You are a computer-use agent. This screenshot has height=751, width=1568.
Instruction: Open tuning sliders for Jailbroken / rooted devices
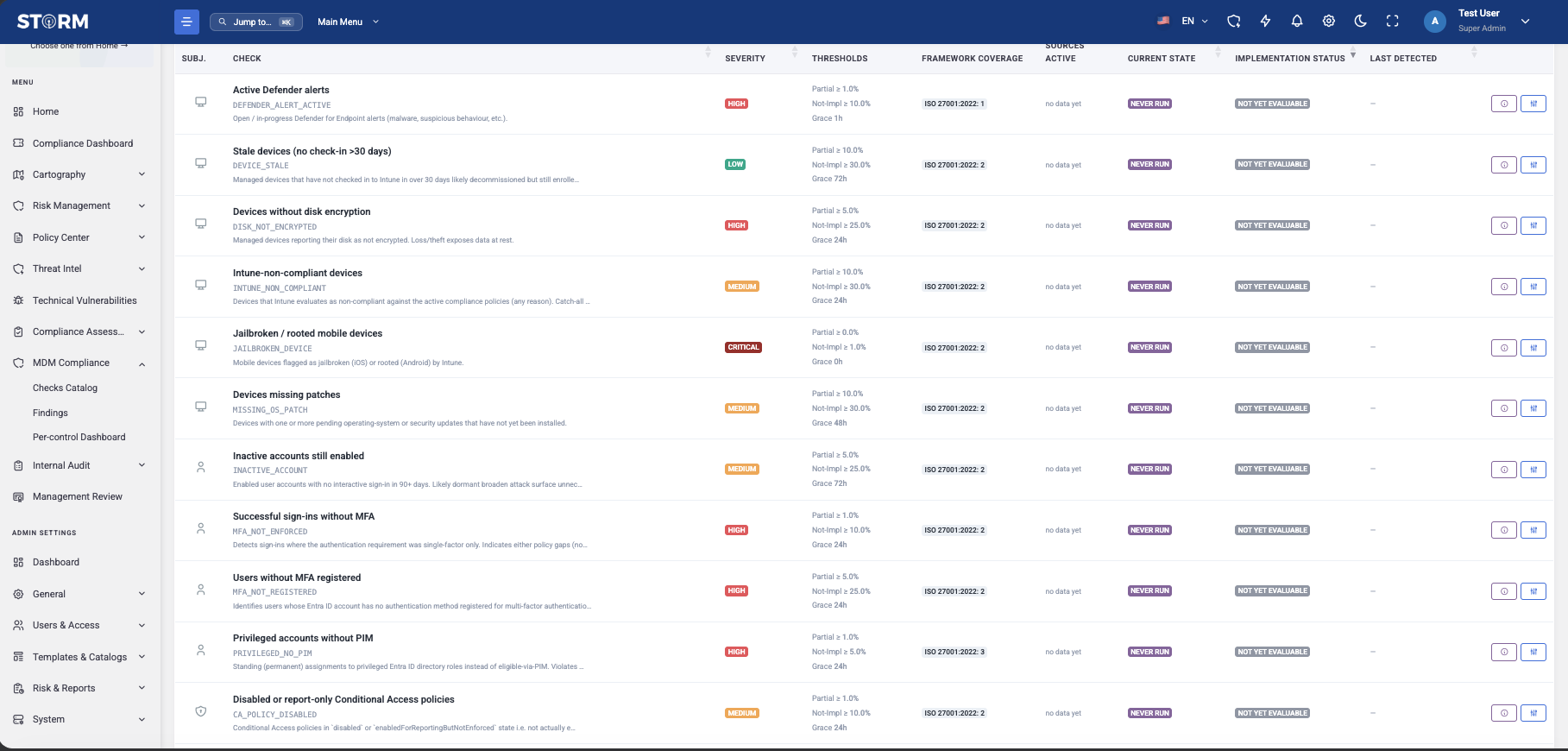point(1533,348)
